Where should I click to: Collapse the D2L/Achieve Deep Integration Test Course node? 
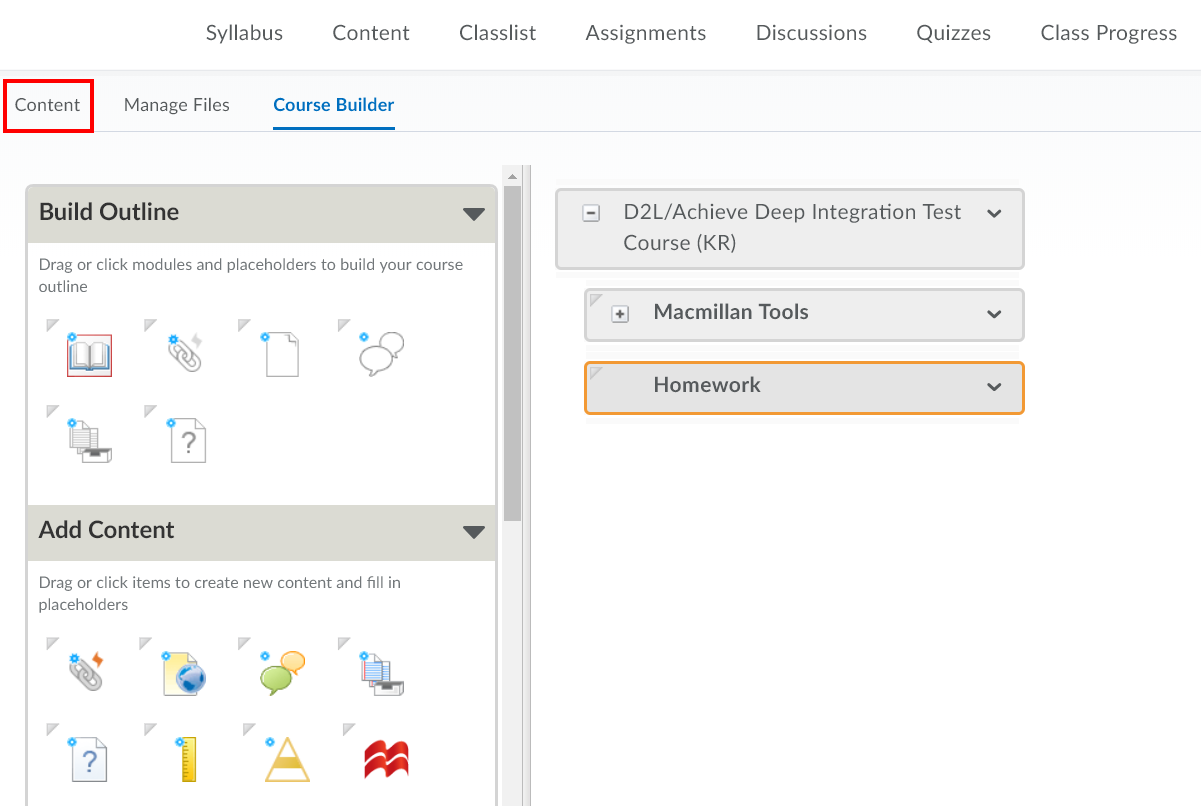[591, 212]
